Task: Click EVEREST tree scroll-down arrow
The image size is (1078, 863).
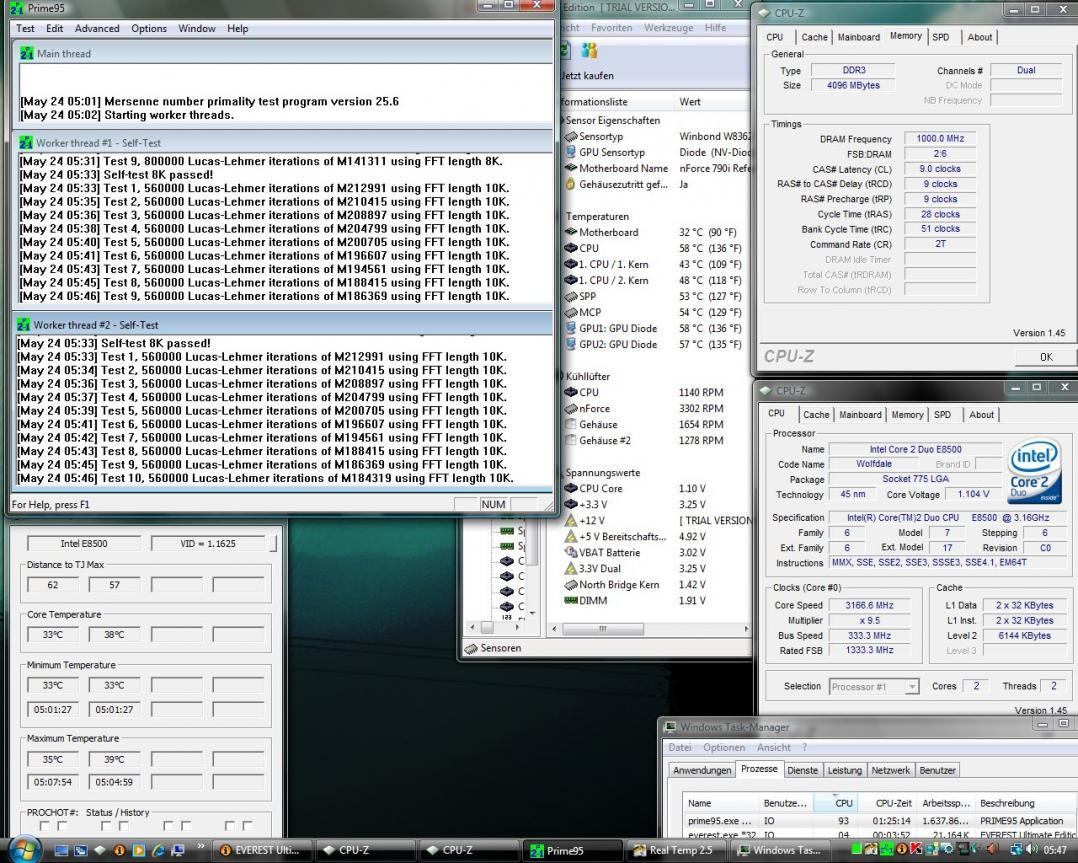Action: pyautogui.click(x=532, y=613)
